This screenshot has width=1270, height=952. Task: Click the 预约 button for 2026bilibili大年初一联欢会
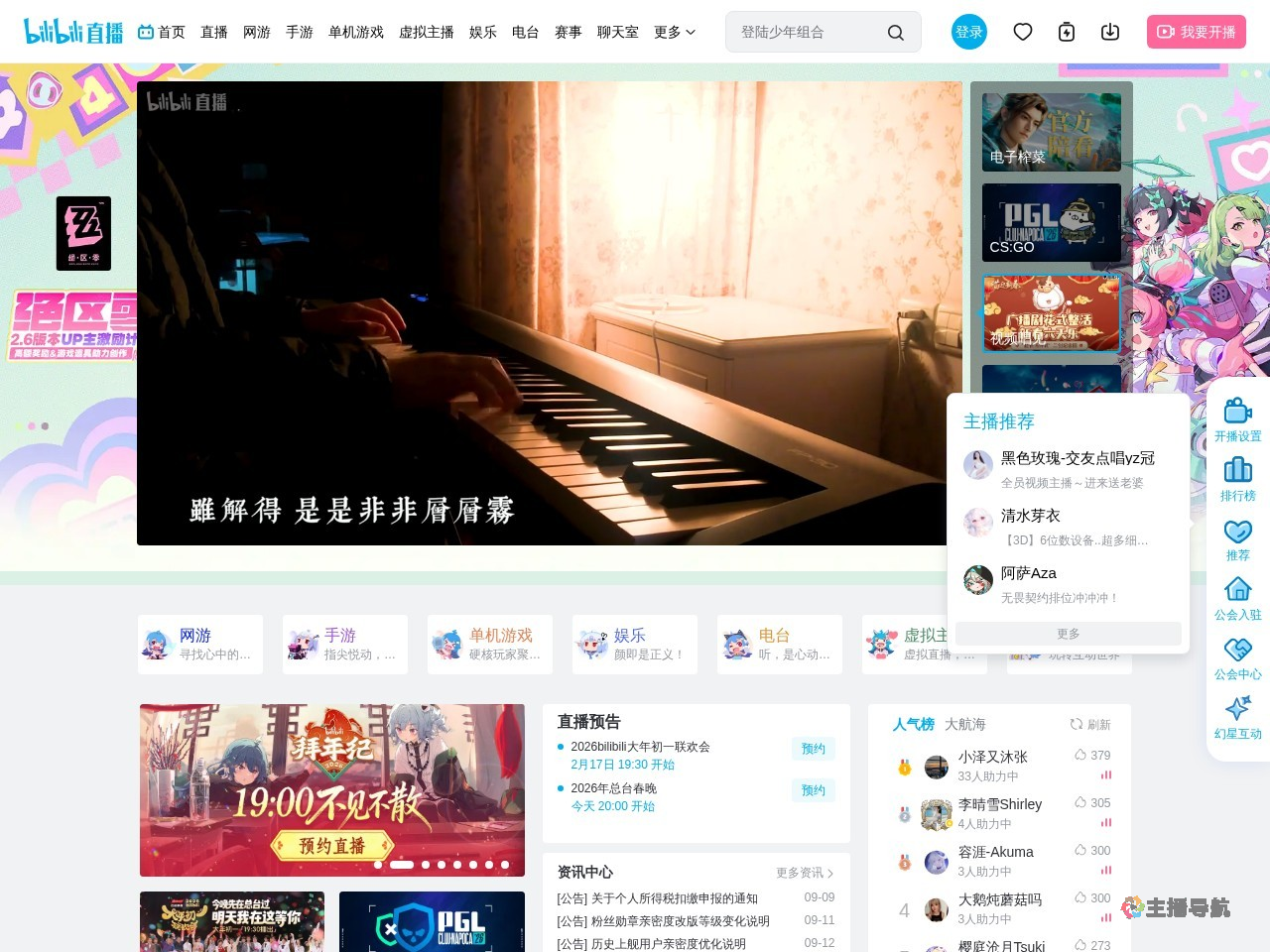(813, 749)
